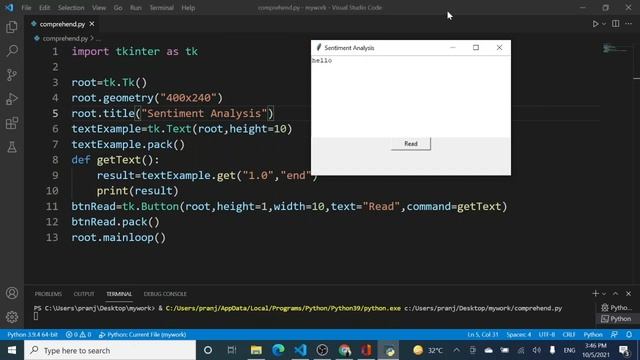The image size is (640, 360).
Task: Open the Run menu
Action: (x=136, y=8)
